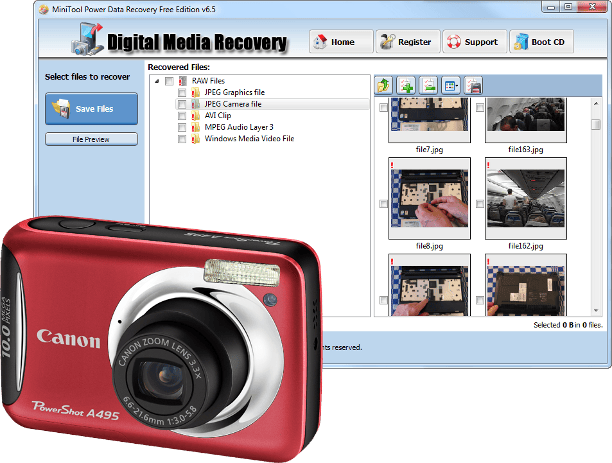Select the file7.jpg thumbnail
This screenshot has width=612, height=463.
tap(429, 119)
